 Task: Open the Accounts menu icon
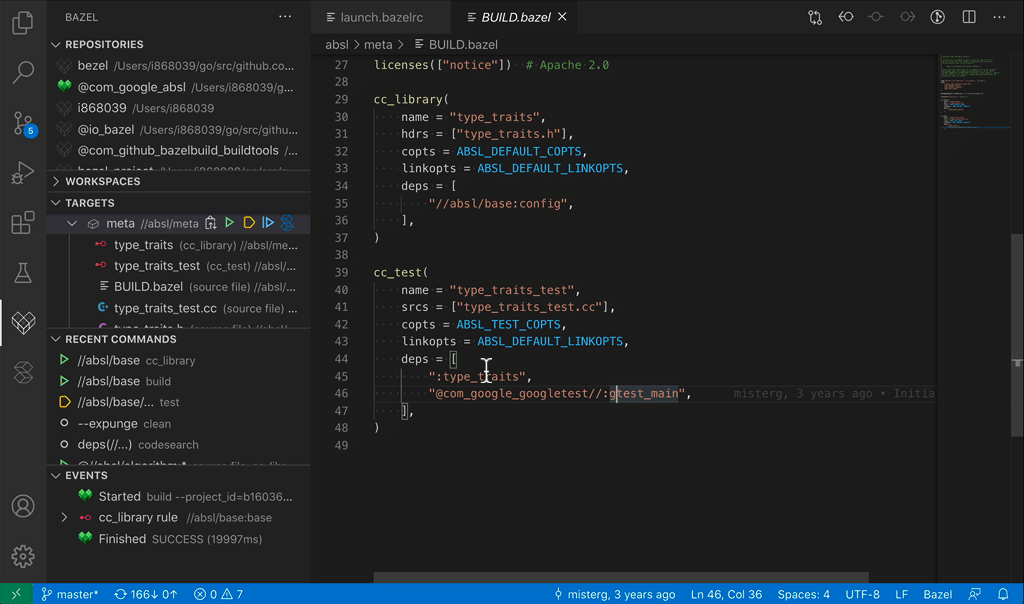coord(23,506)
